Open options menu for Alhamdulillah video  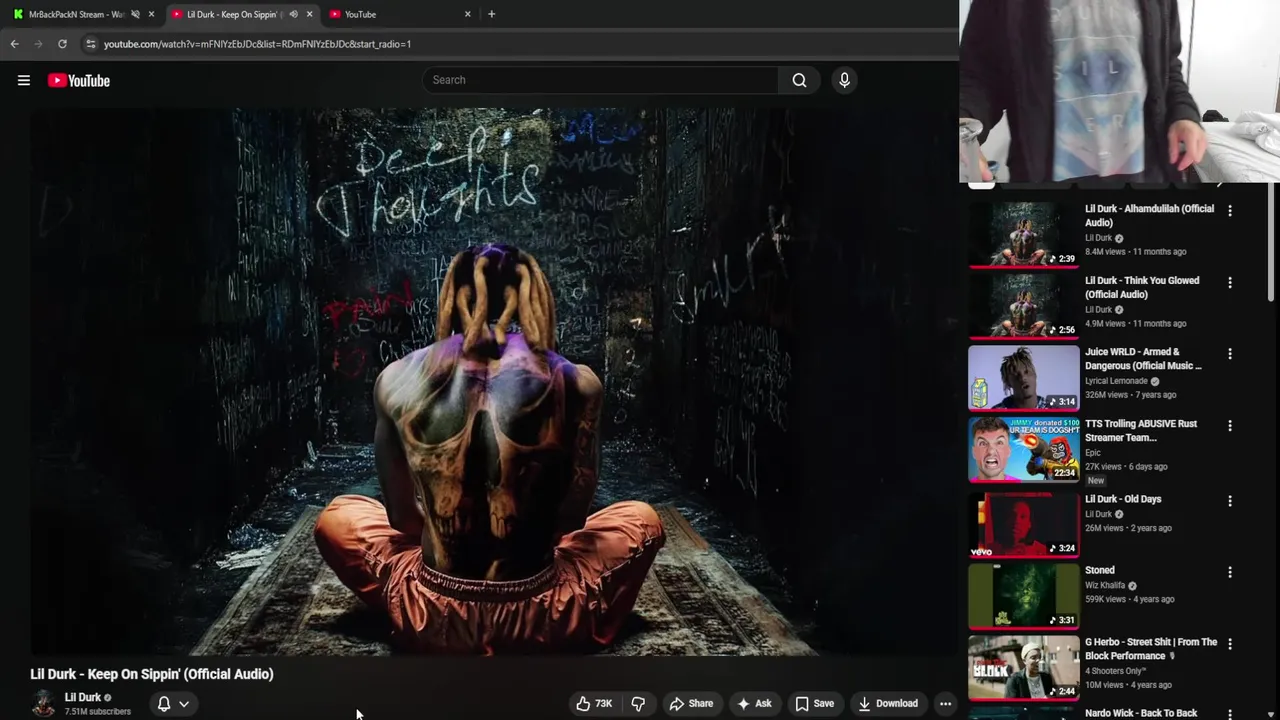tap(1230, 211)
